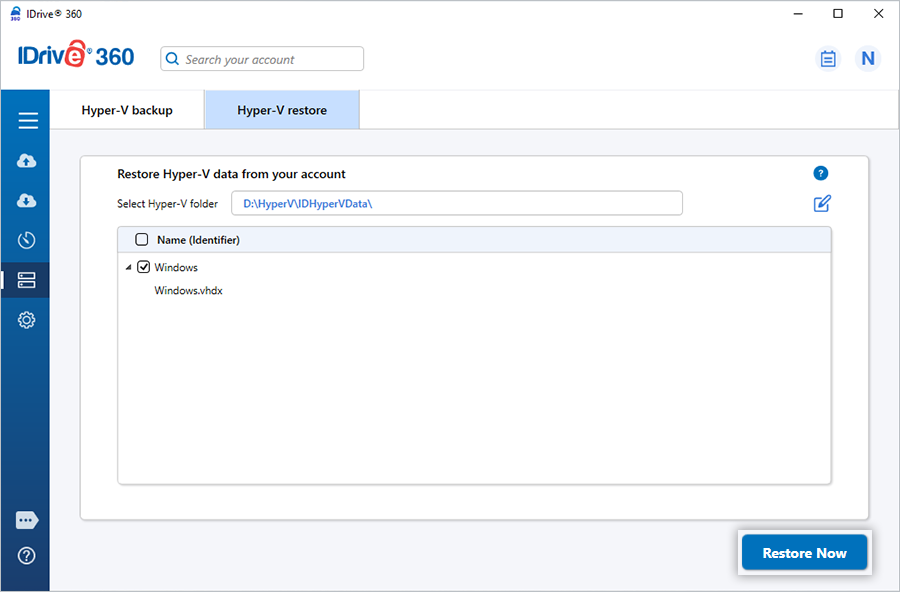Open the hamburger menu in sidebar
The image size is (900, 592).
coord(27,121)
